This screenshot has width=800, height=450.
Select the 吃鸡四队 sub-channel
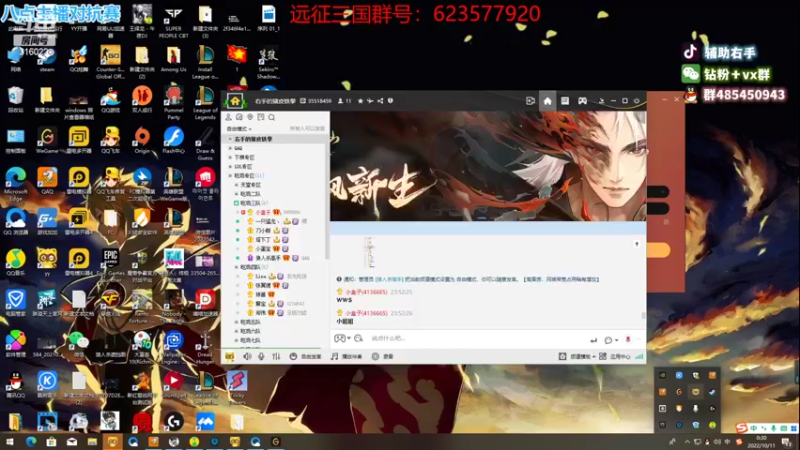pyautogui.click(x=251, y=267)
